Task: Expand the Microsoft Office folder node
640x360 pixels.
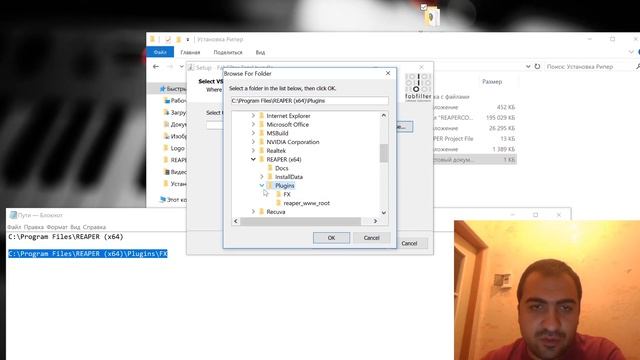Action: (x=253, y=124)
